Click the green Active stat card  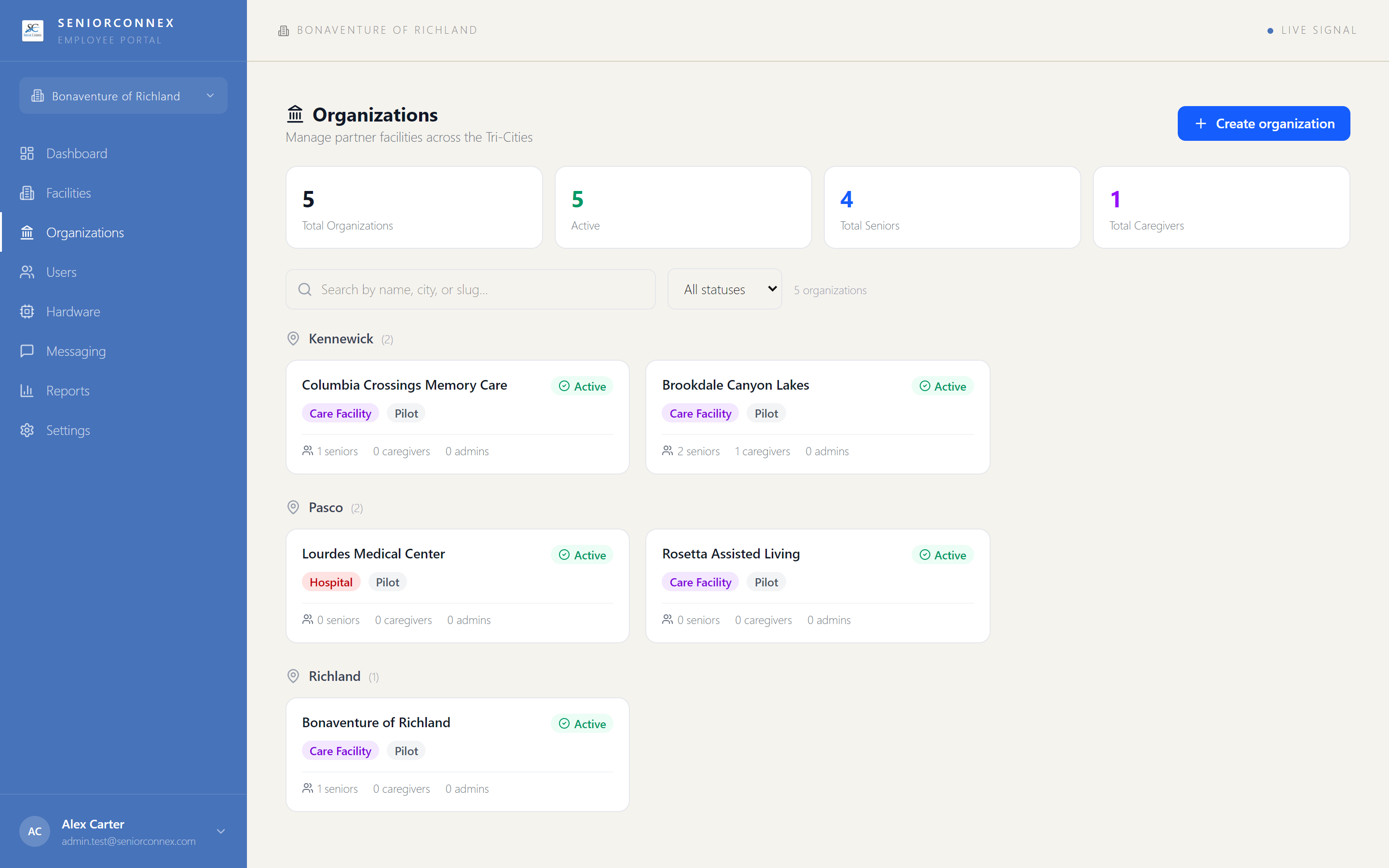pos(683,207)
